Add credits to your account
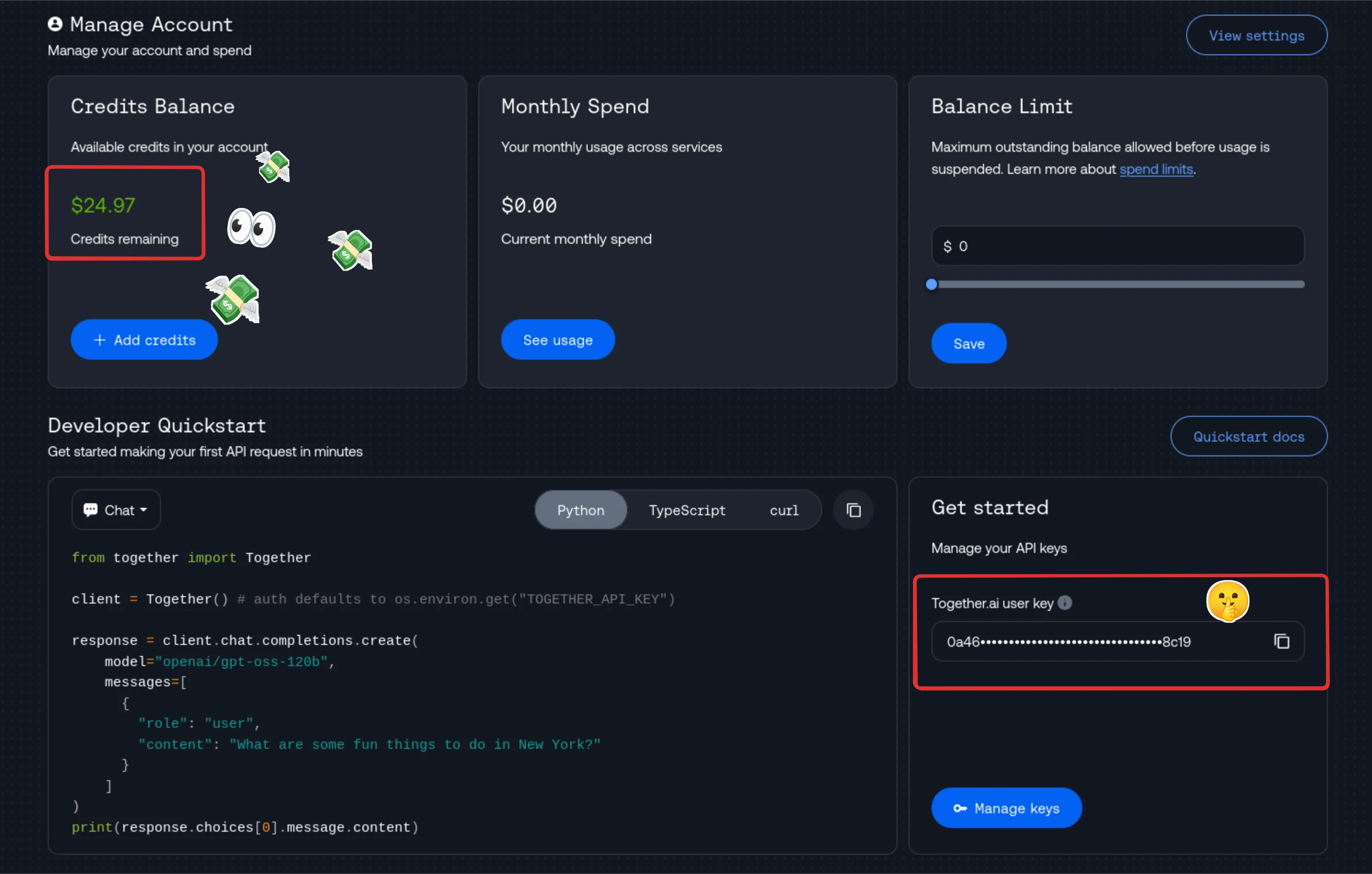Screen dimensions: 1372x874 point(144,339)
